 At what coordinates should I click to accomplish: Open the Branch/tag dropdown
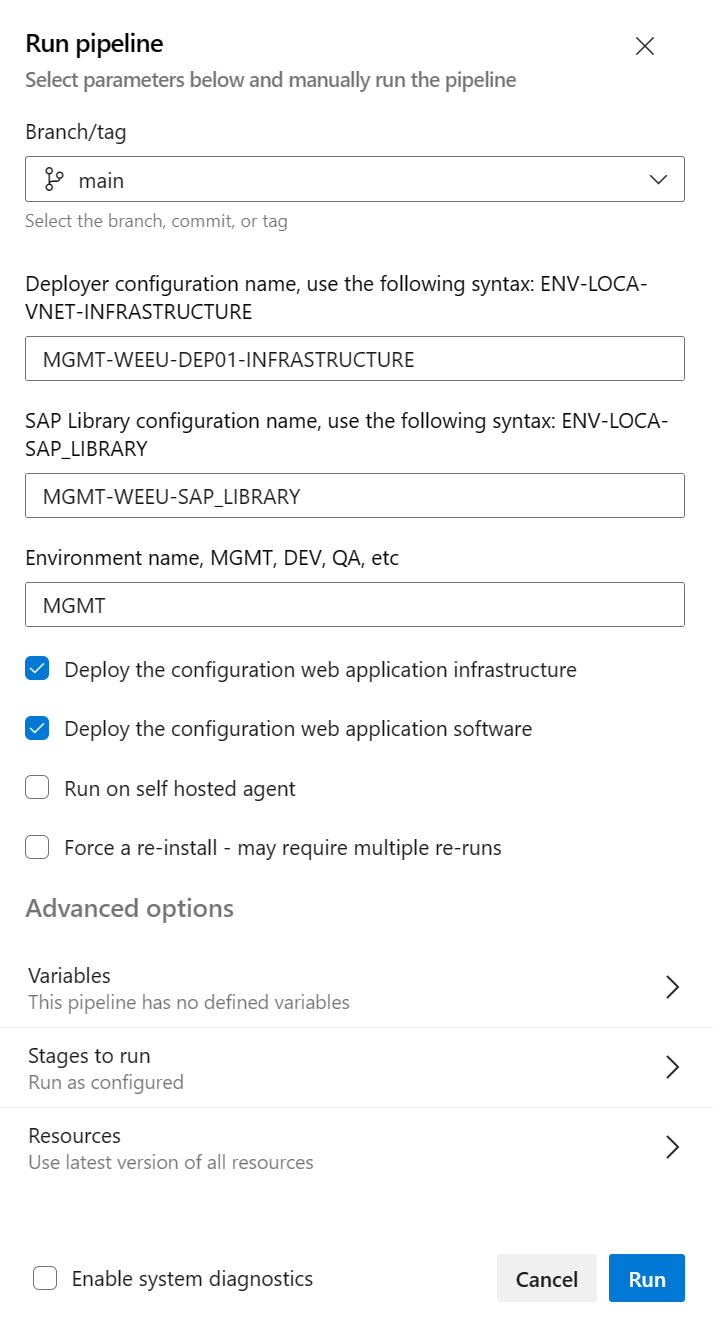[657, 180]
